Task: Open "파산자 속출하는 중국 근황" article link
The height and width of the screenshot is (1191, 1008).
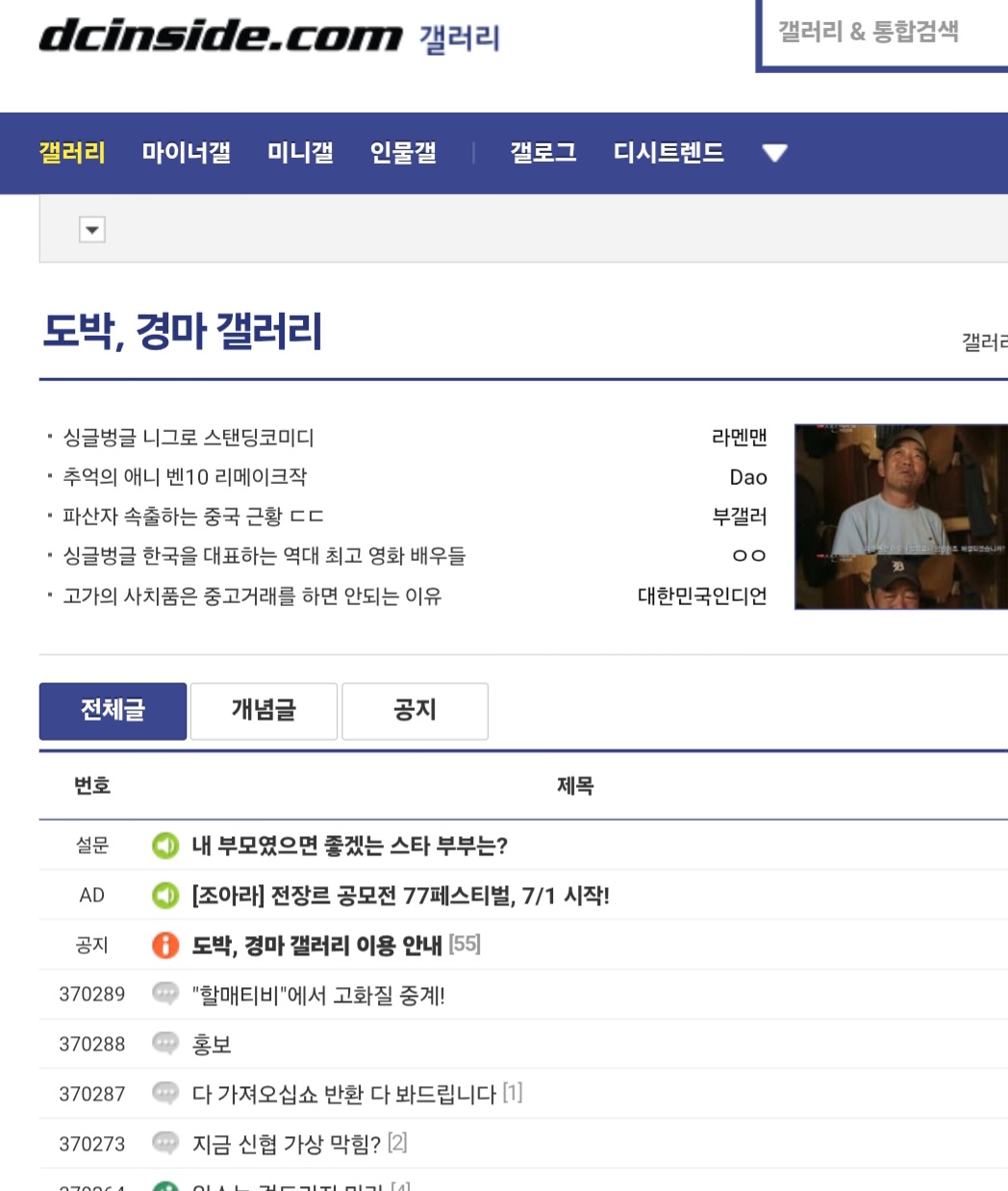Action: pyautogui.click(x=192, y=517)
